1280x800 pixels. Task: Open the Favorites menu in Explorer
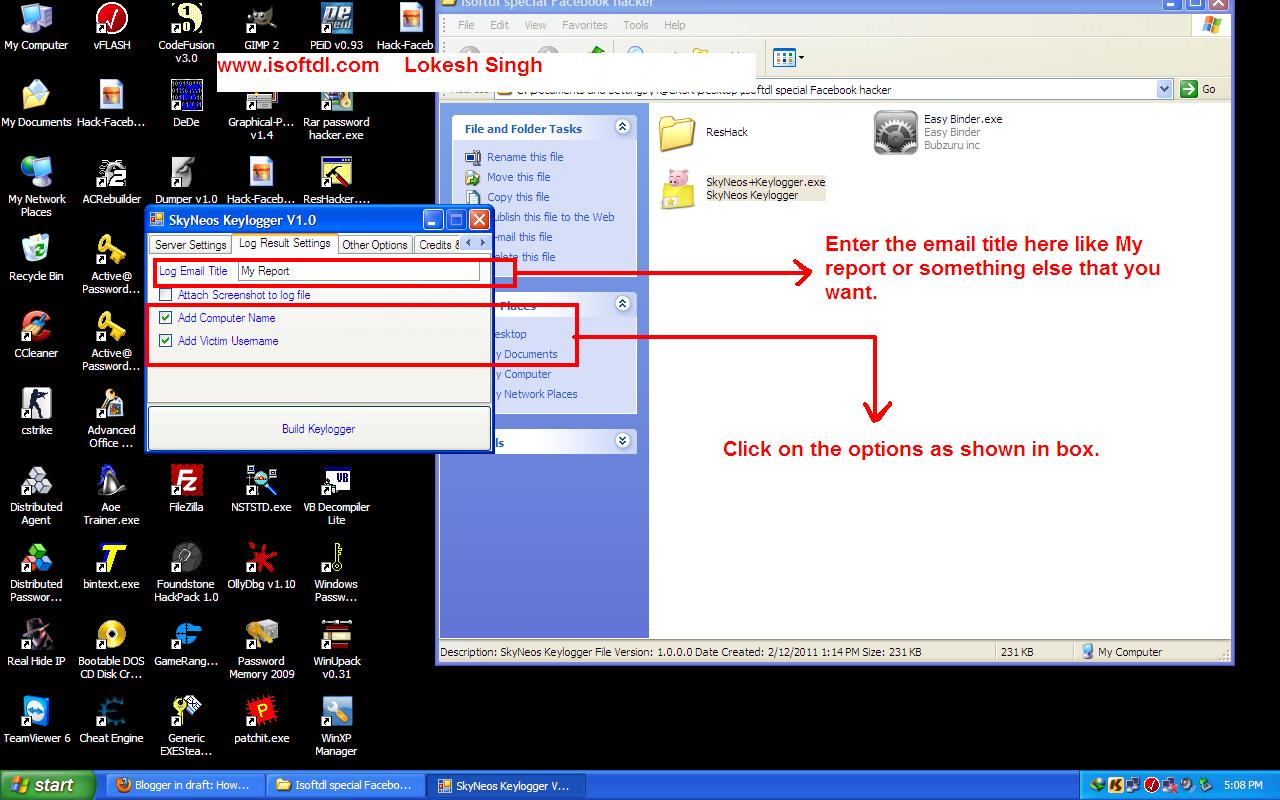[584, 25]
